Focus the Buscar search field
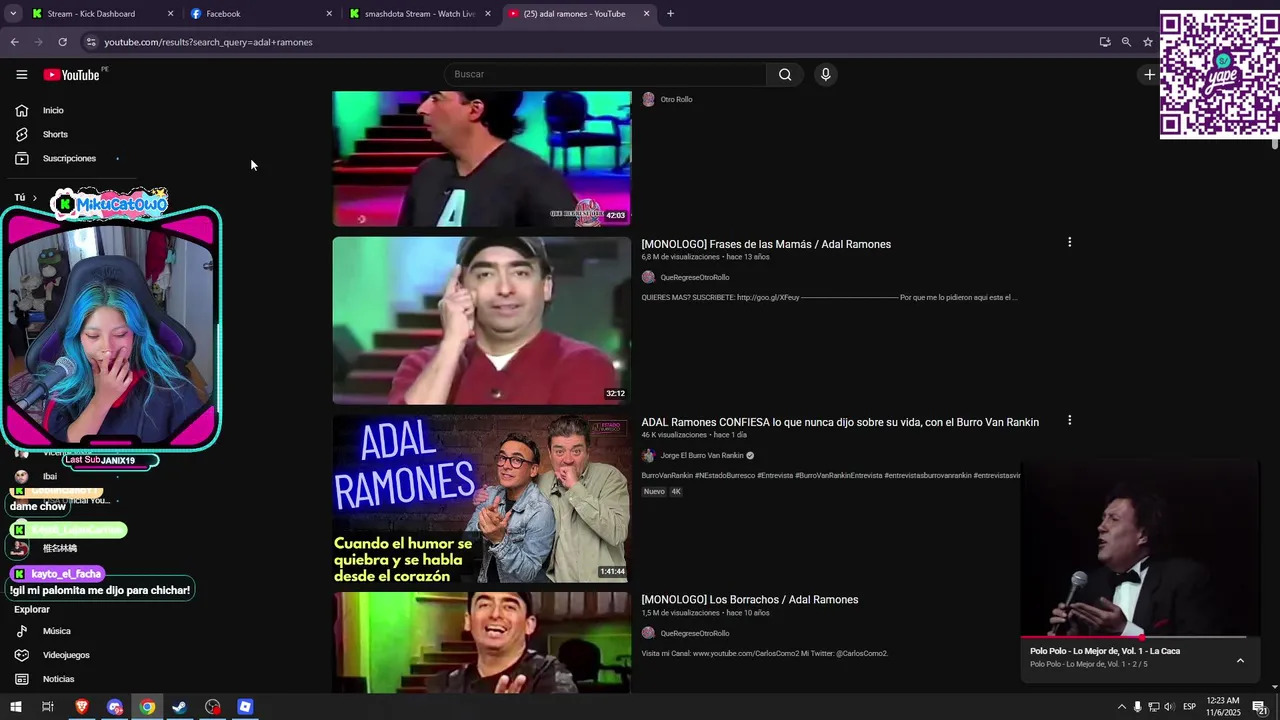 (x=605, y=74)
